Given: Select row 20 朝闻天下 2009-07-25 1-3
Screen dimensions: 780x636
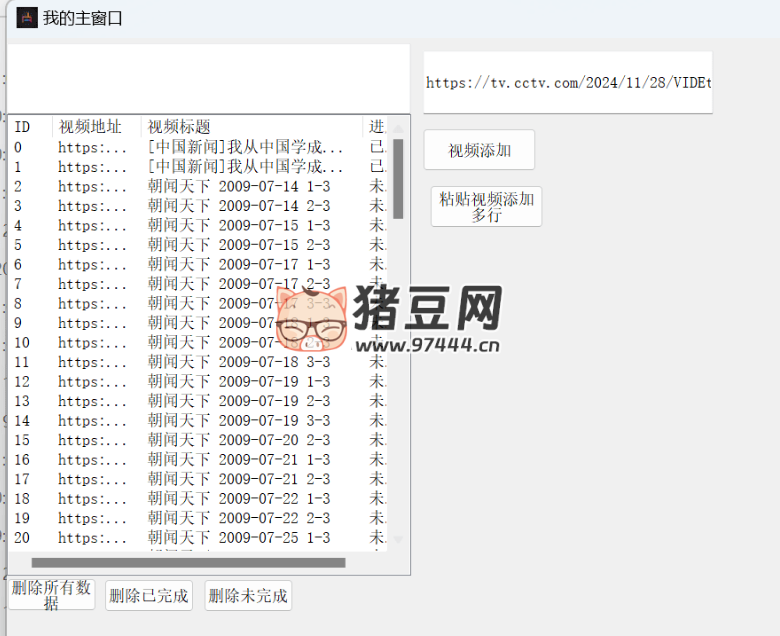Looking at the screenshot, I should tap(200, 538).
